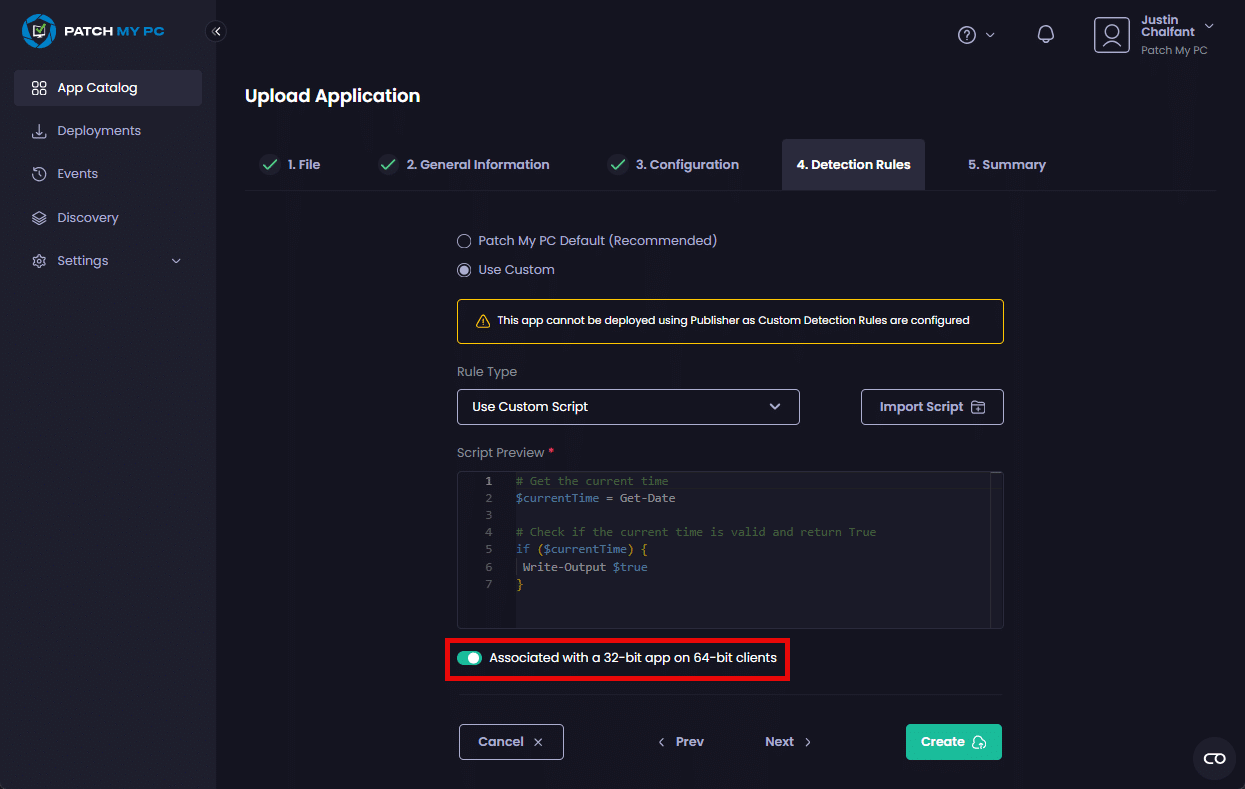The height and width of the screenshot is (789, 1245).
Task: Switch to the 5. Summary tab
Action: coord(1006,165)
